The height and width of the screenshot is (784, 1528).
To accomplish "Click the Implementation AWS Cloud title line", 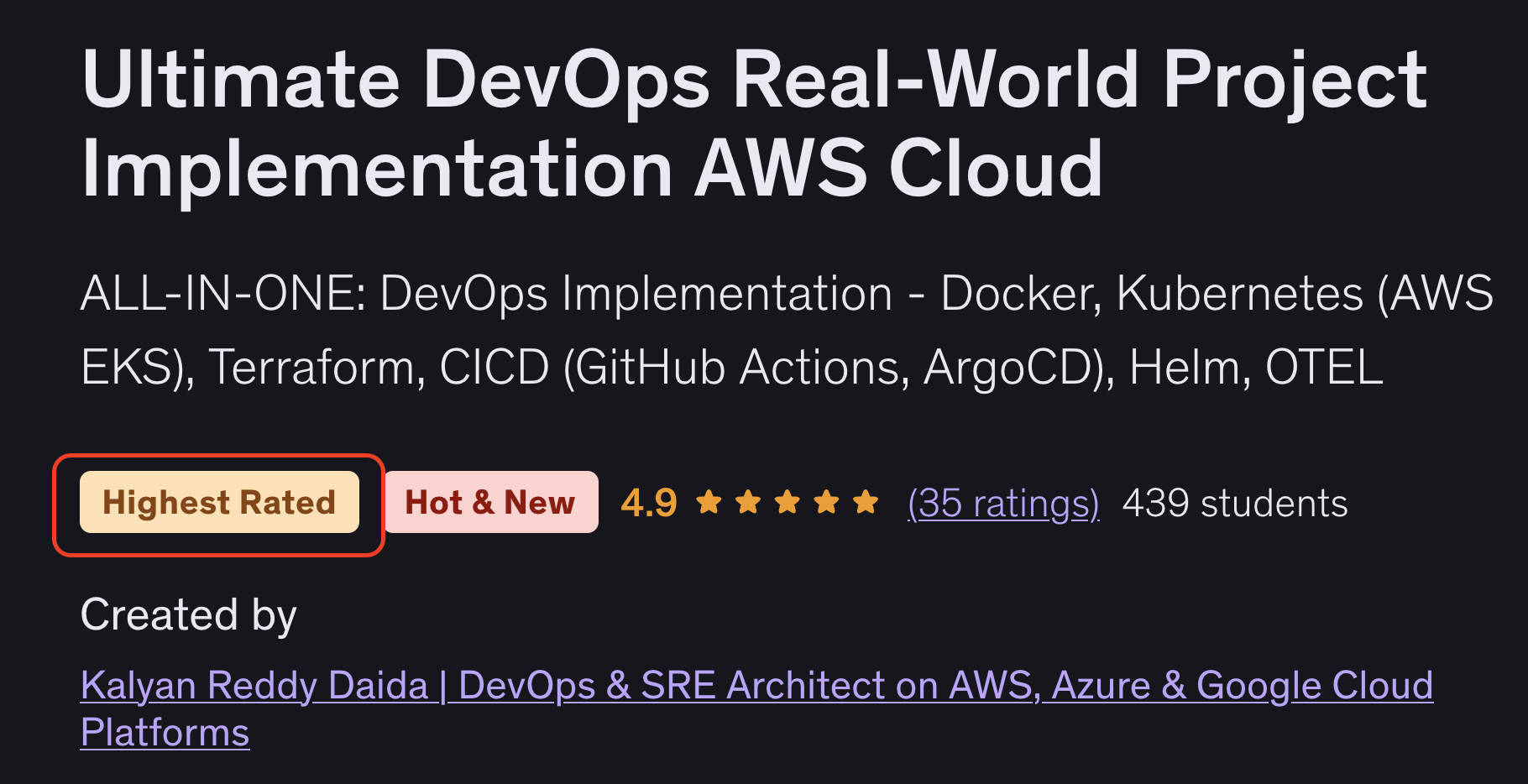I will click(x=592, y=169).
